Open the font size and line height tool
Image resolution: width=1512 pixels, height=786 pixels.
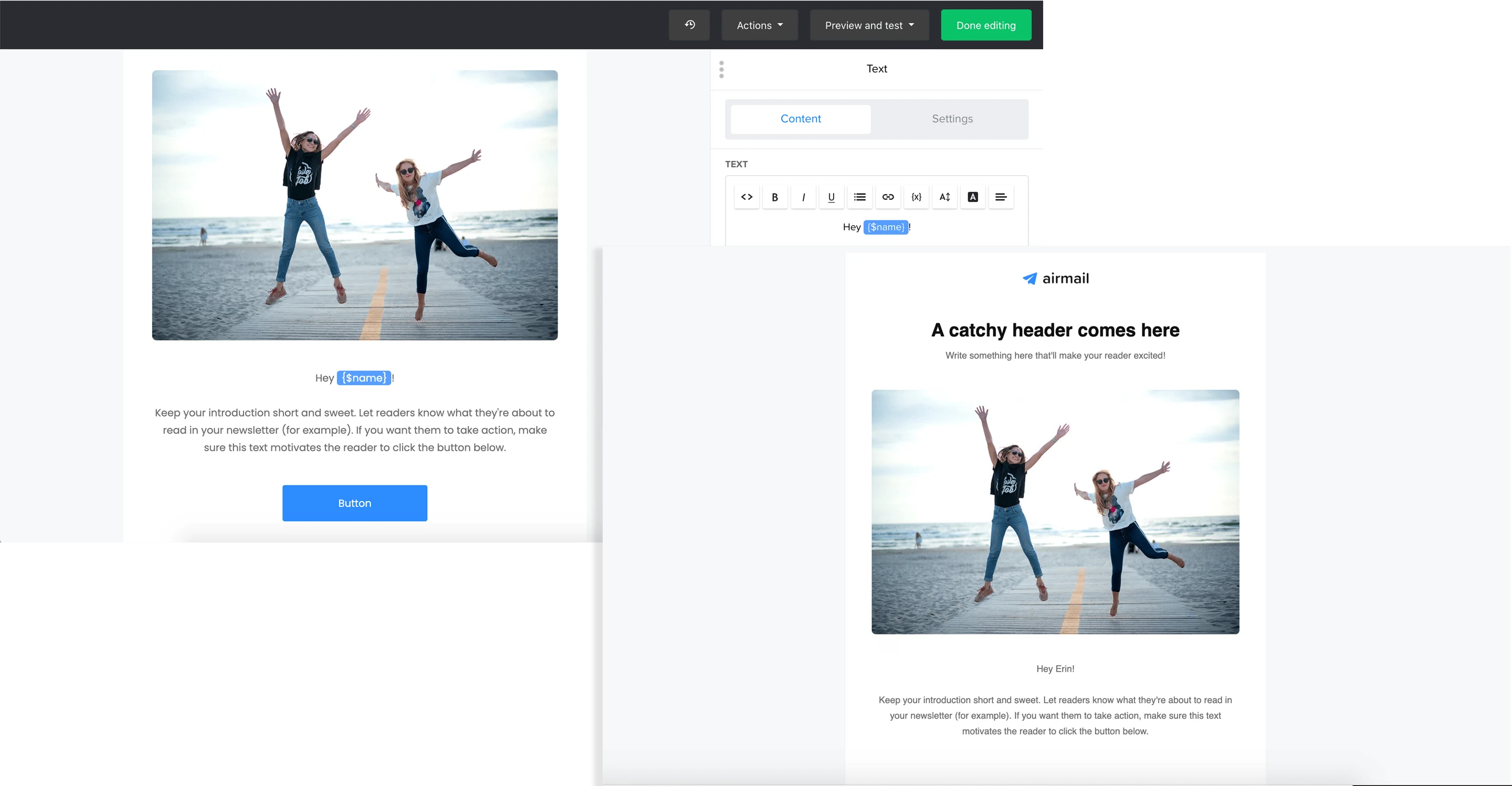(x=944, y=197)
